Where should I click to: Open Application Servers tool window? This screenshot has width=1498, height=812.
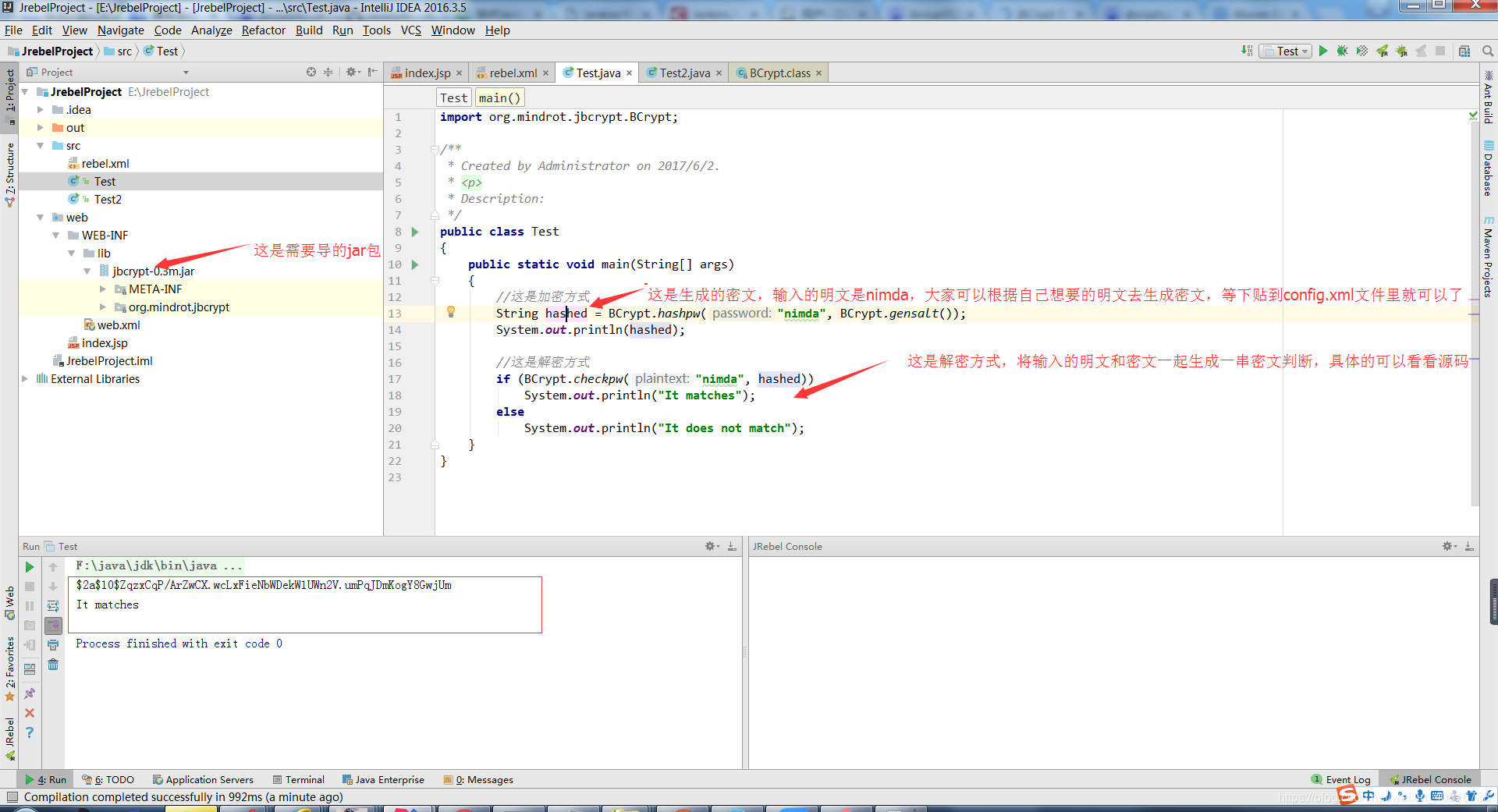pyautogui.click(x=203, y=779)
